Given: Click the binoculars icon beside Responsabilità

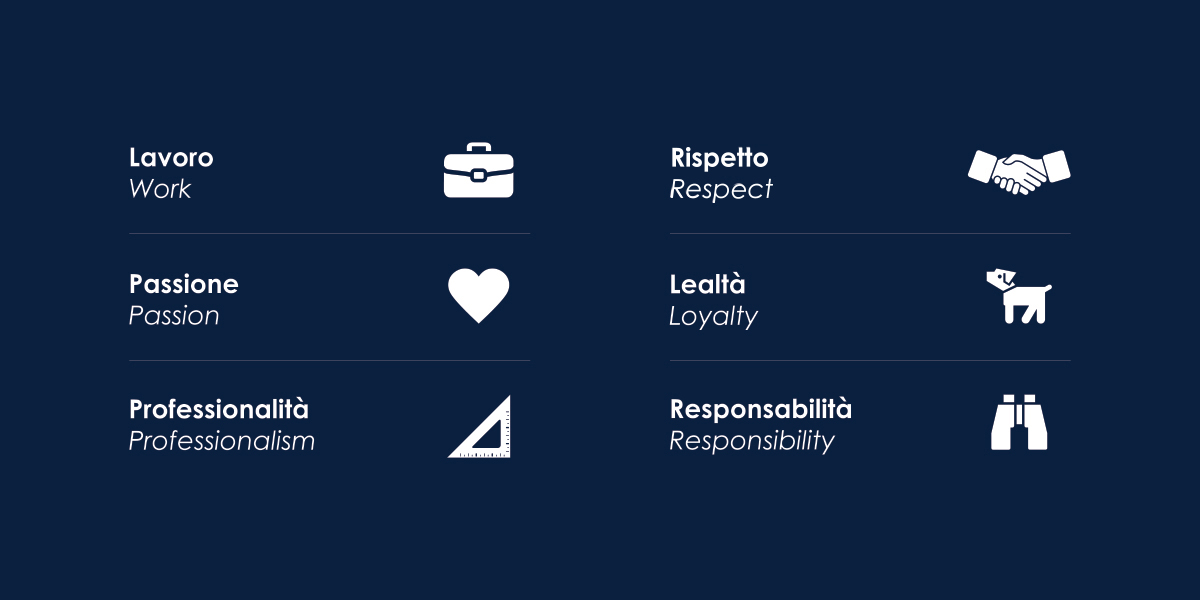Looking at the screenshot, I should tap(1019, 423).
